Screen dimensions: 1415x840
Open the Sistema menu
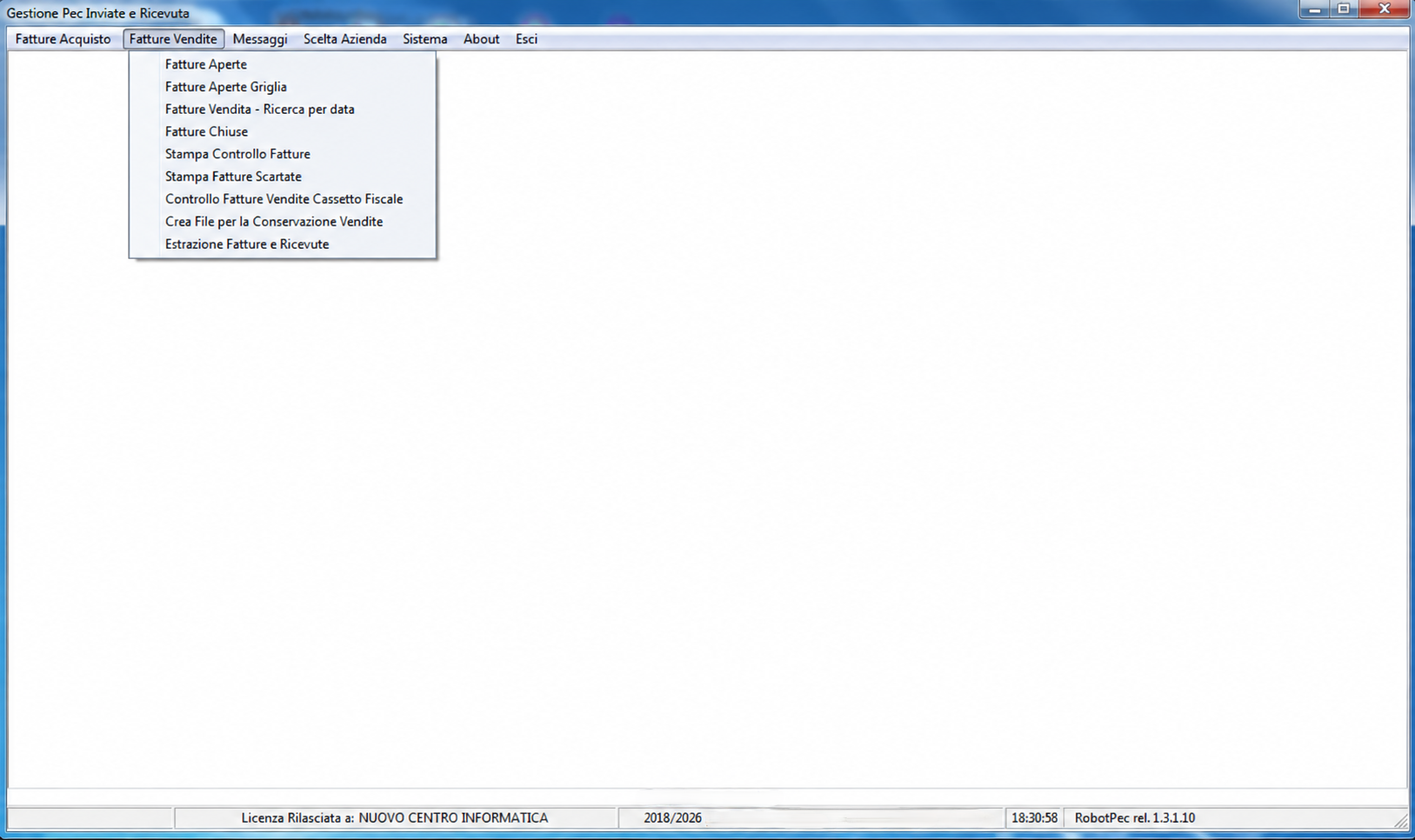(424, 39)
